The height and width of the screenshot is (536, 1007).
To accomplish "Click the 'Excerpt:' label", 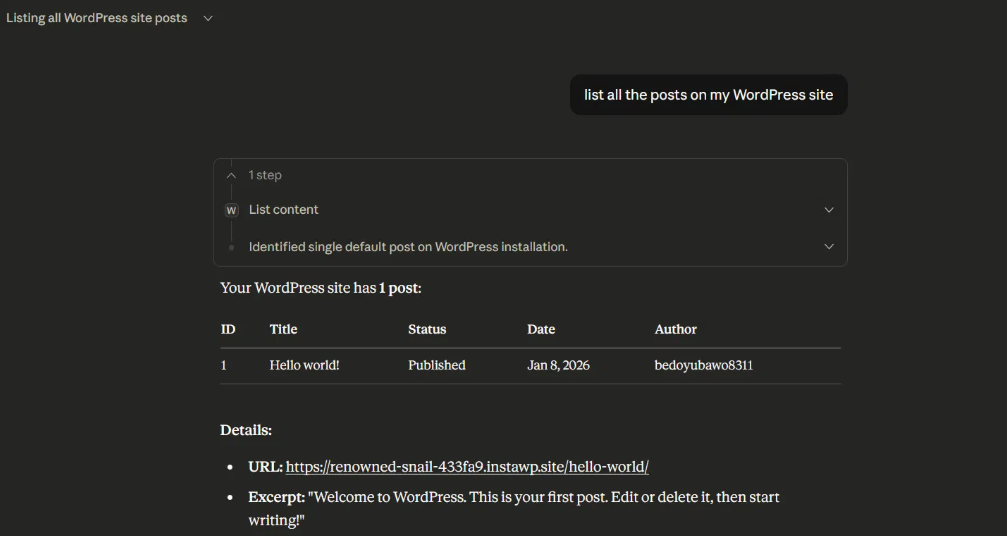I will pyautogui.click(x=277, y=497).
